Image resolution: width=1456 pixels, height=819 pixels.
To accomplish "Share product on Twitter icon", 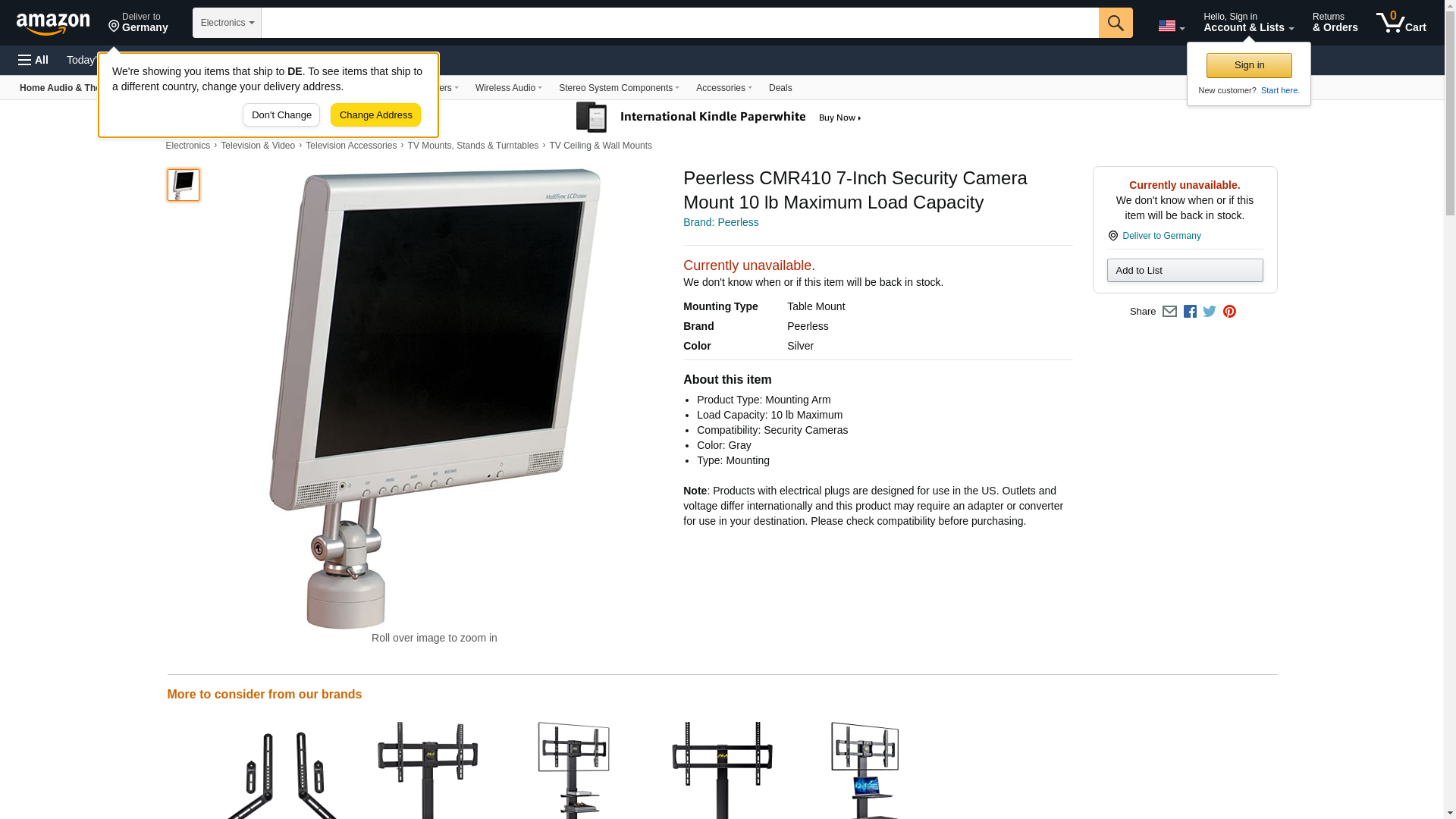I will [1210, 312].
